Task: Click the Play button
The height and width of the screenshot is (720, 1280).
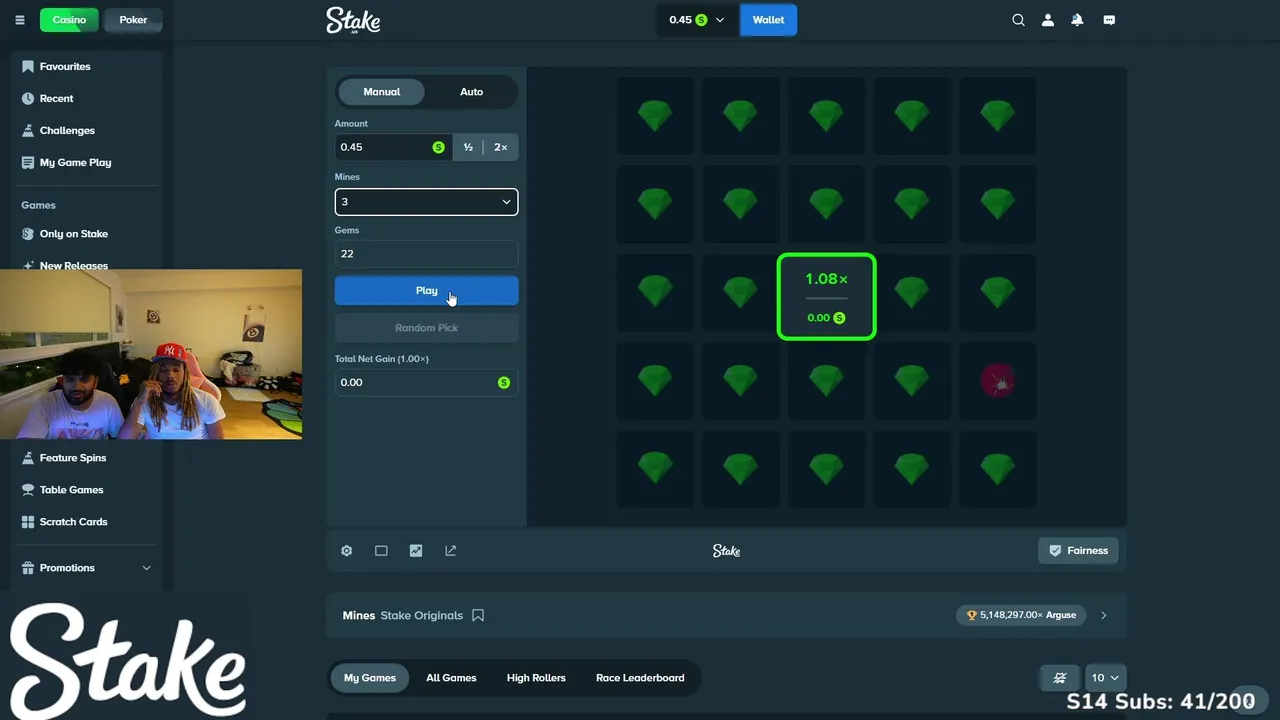Action: click(426, 291)
